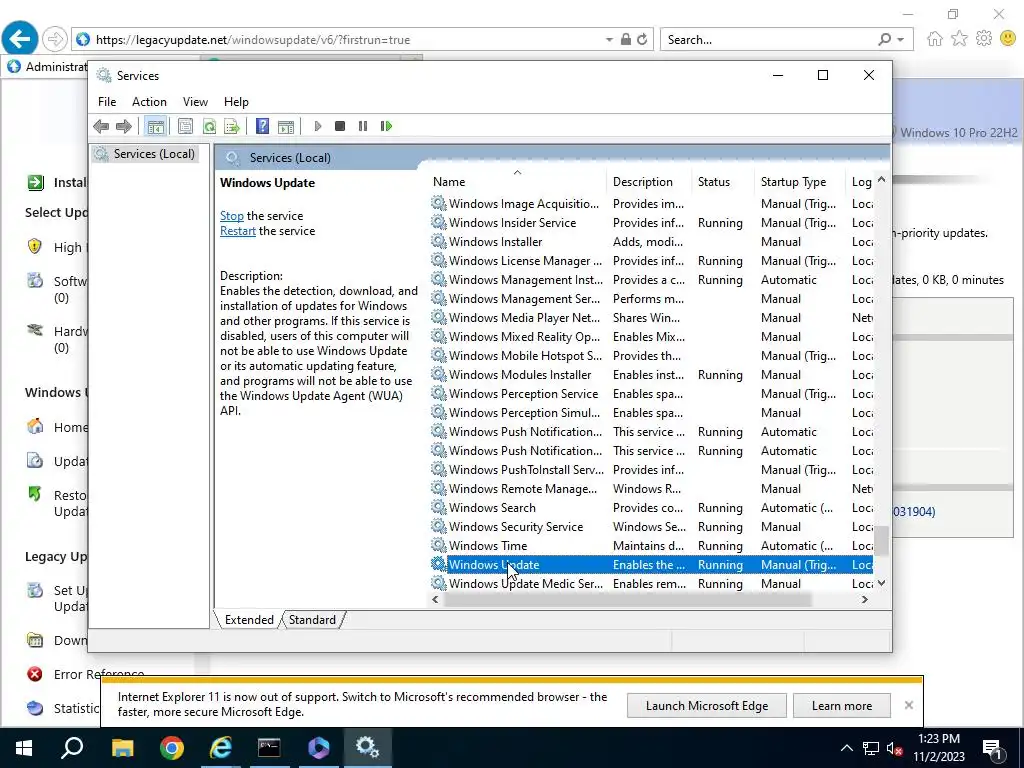
Task: Open the Internet Explorer Home icon
Action: point(935,39)
